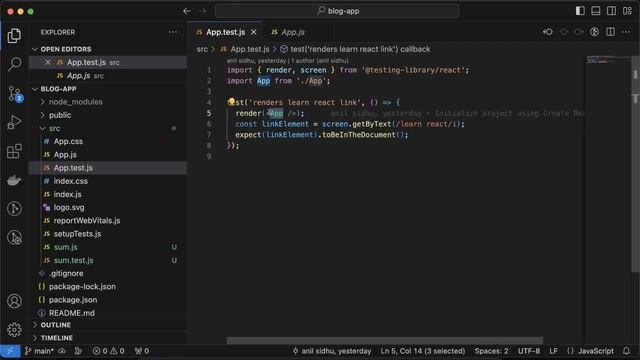Open editor more actions ellipsis
This screenshot has width=640, height=360.
pyautogui.click(x=626, y=32)
